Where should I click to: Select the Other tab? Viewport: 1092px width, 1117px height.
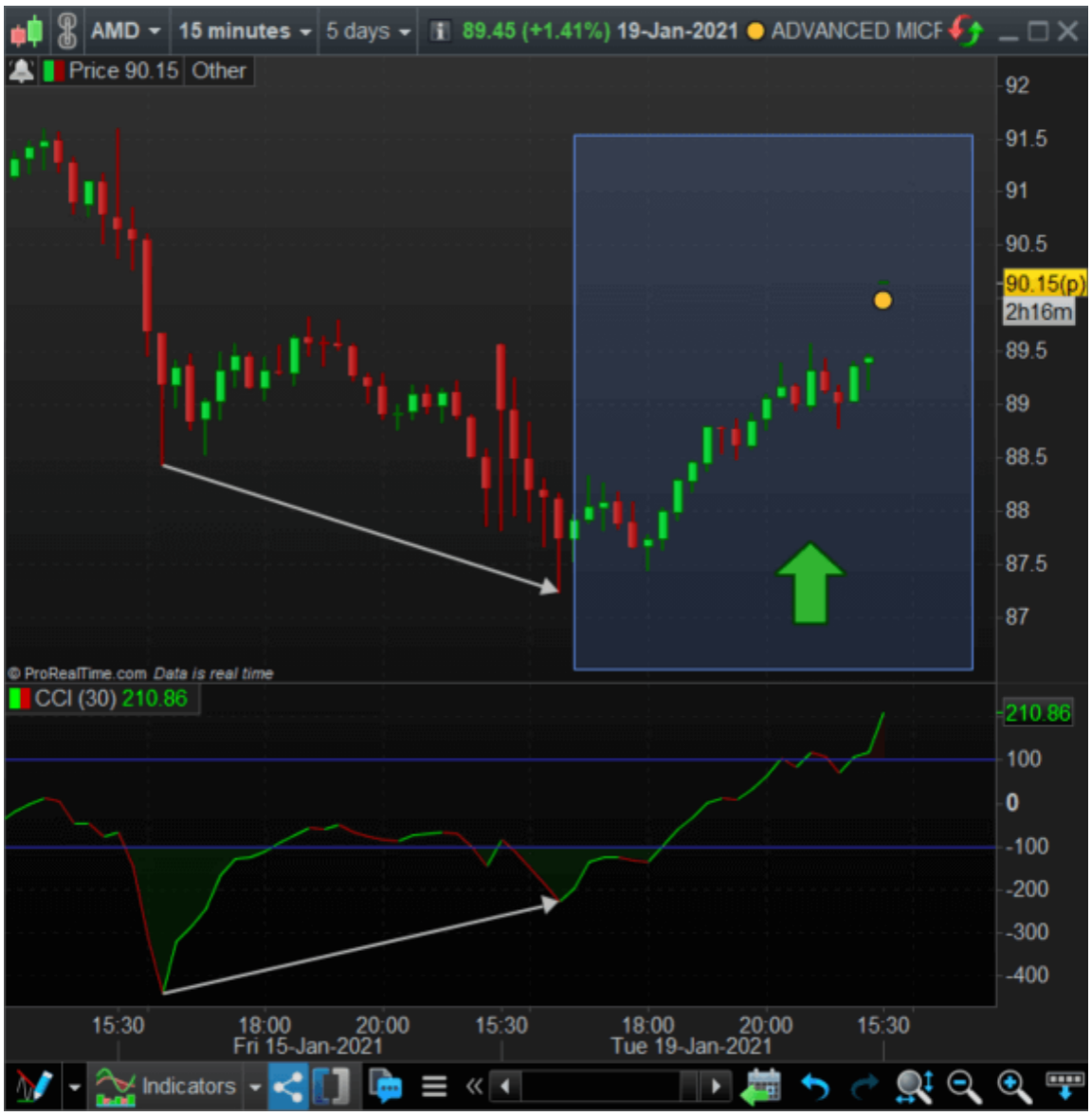coord(219,71)
